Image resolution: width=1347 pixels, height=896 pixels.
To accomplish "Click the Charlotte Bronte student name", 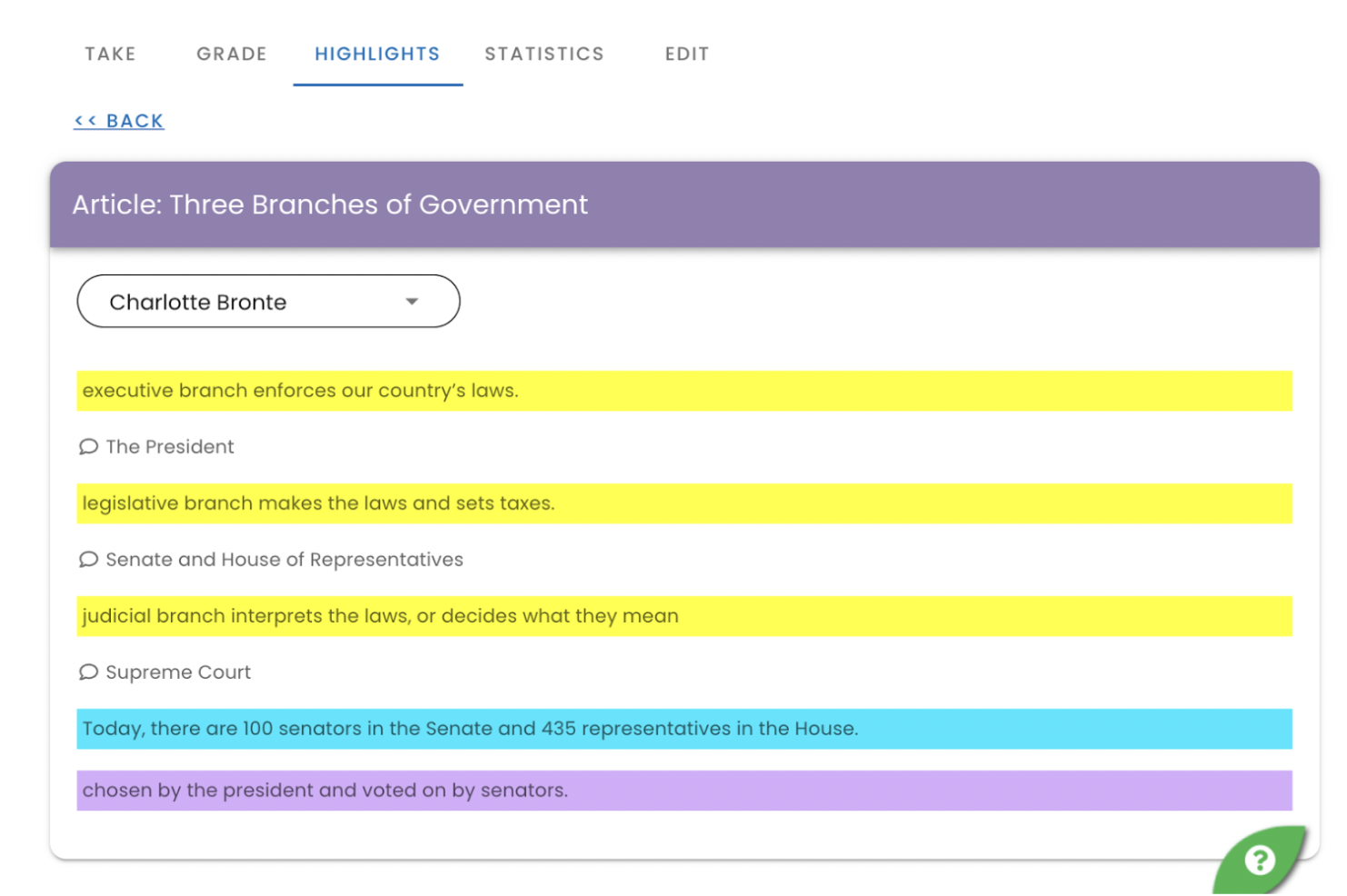I will [x=198, y=302].
